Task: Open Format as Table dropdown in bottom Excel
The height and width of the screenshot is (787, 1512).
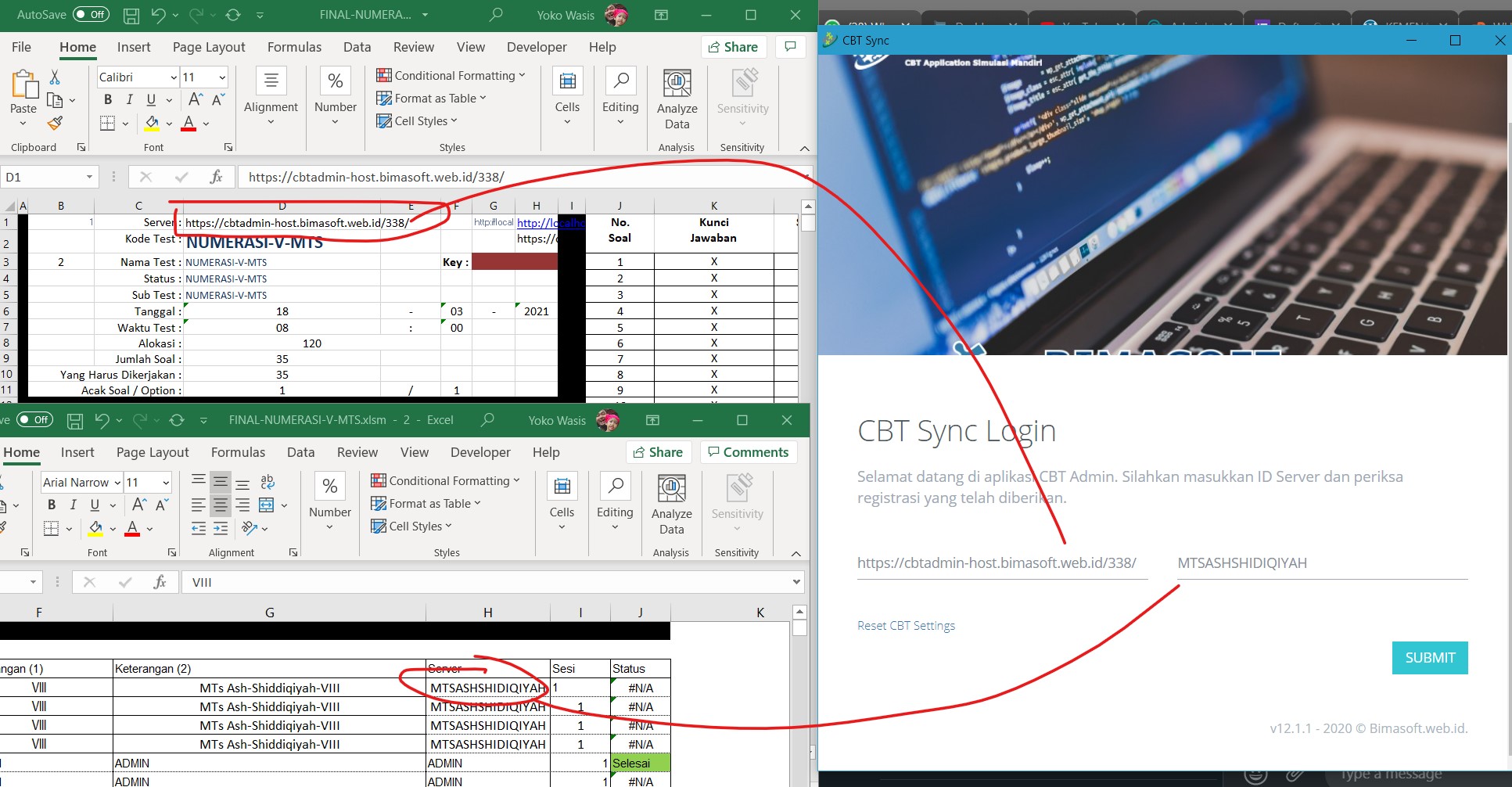Action: [426, 504]
